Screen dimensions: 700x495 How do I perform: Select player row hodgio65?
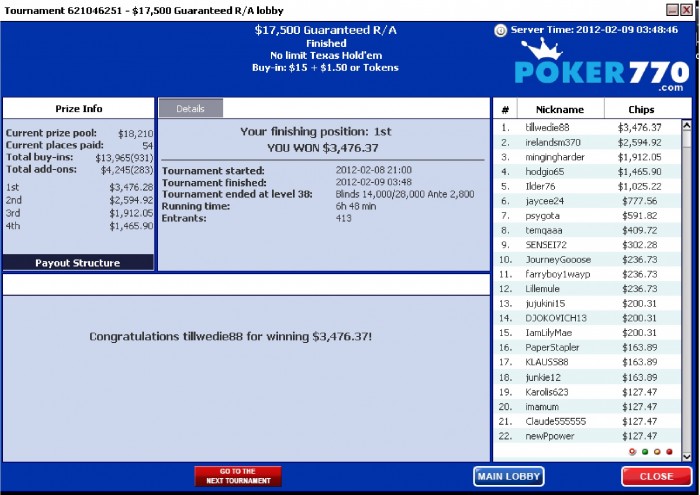pos(587,172)
